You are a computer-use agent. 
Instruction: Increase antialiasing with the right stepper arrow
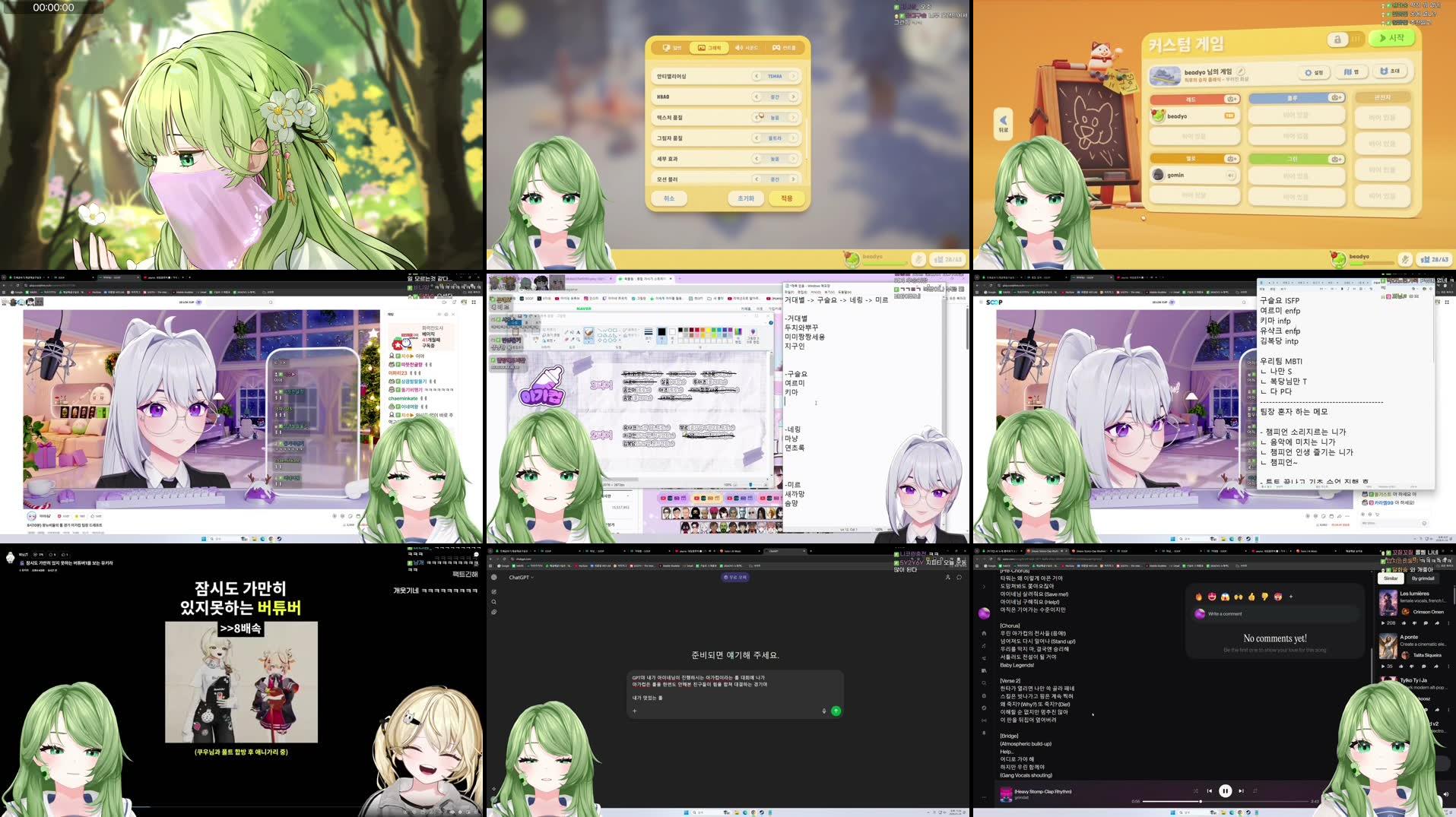coord(793,76)
